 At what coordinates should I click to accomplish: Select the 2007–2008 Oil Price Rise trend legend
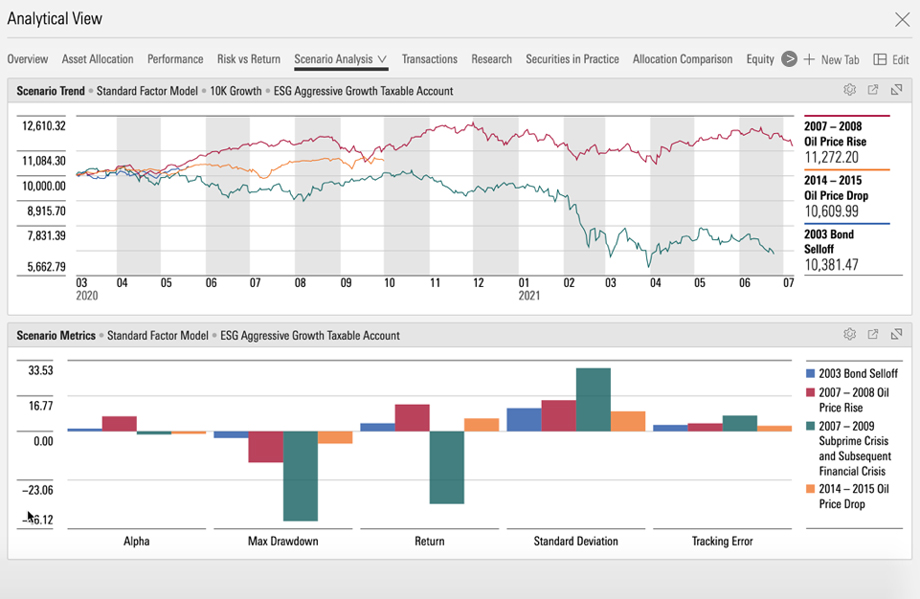tap(835, 134)
